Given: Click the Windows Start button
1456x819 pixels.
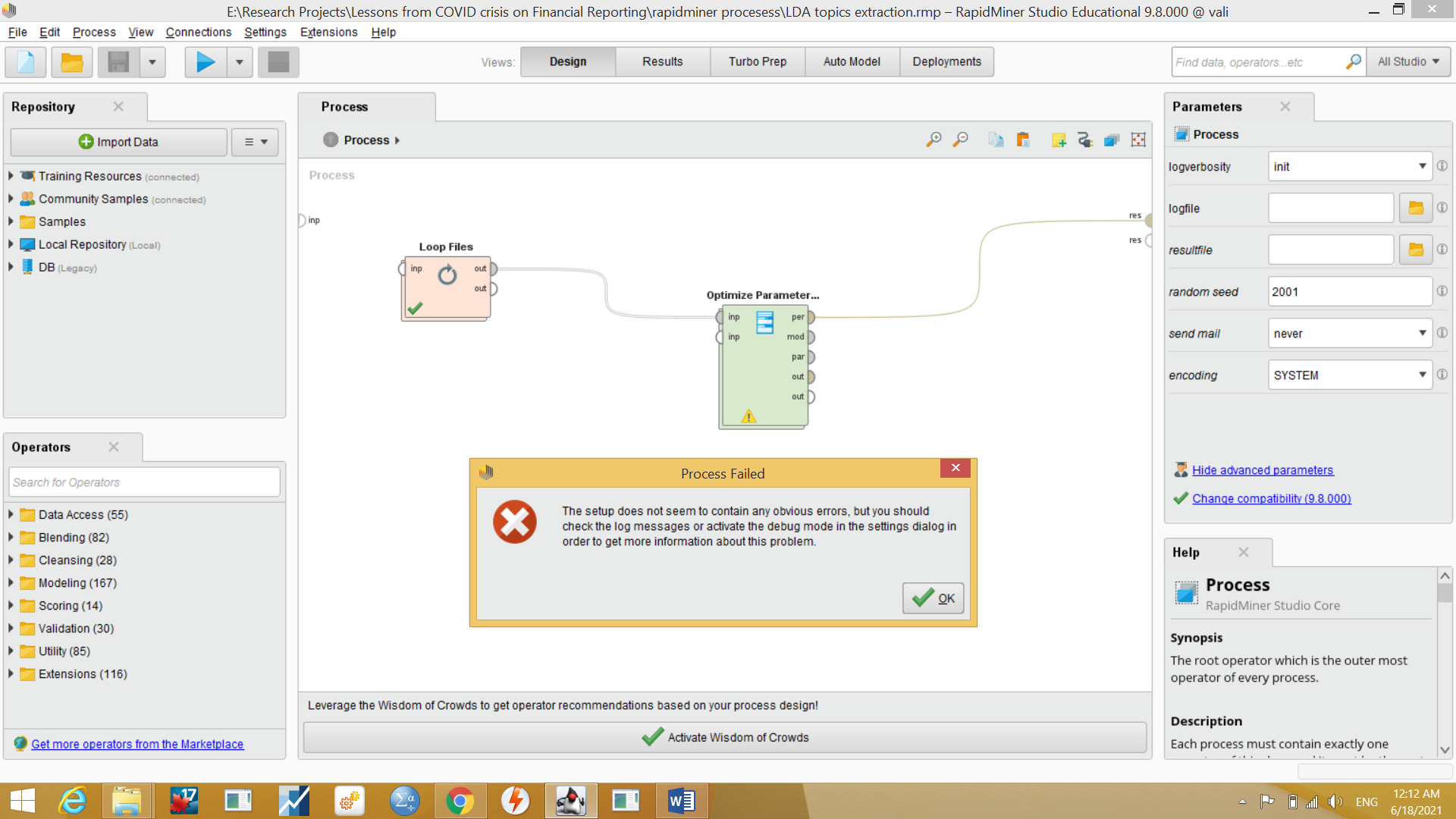Looking at the screenshot, I should click(22, 801).
